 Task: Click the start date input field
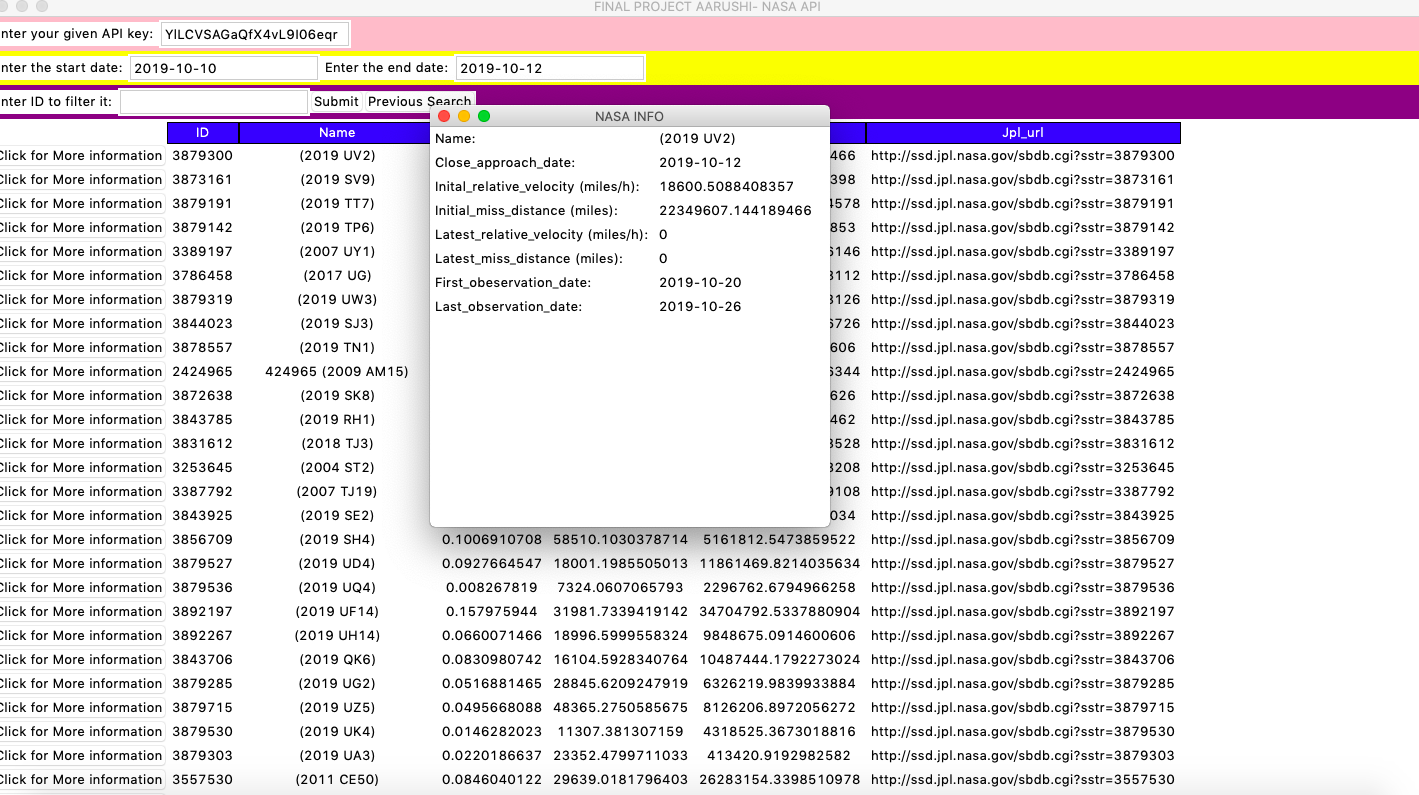pyautogui.click(x=224, y=68)
